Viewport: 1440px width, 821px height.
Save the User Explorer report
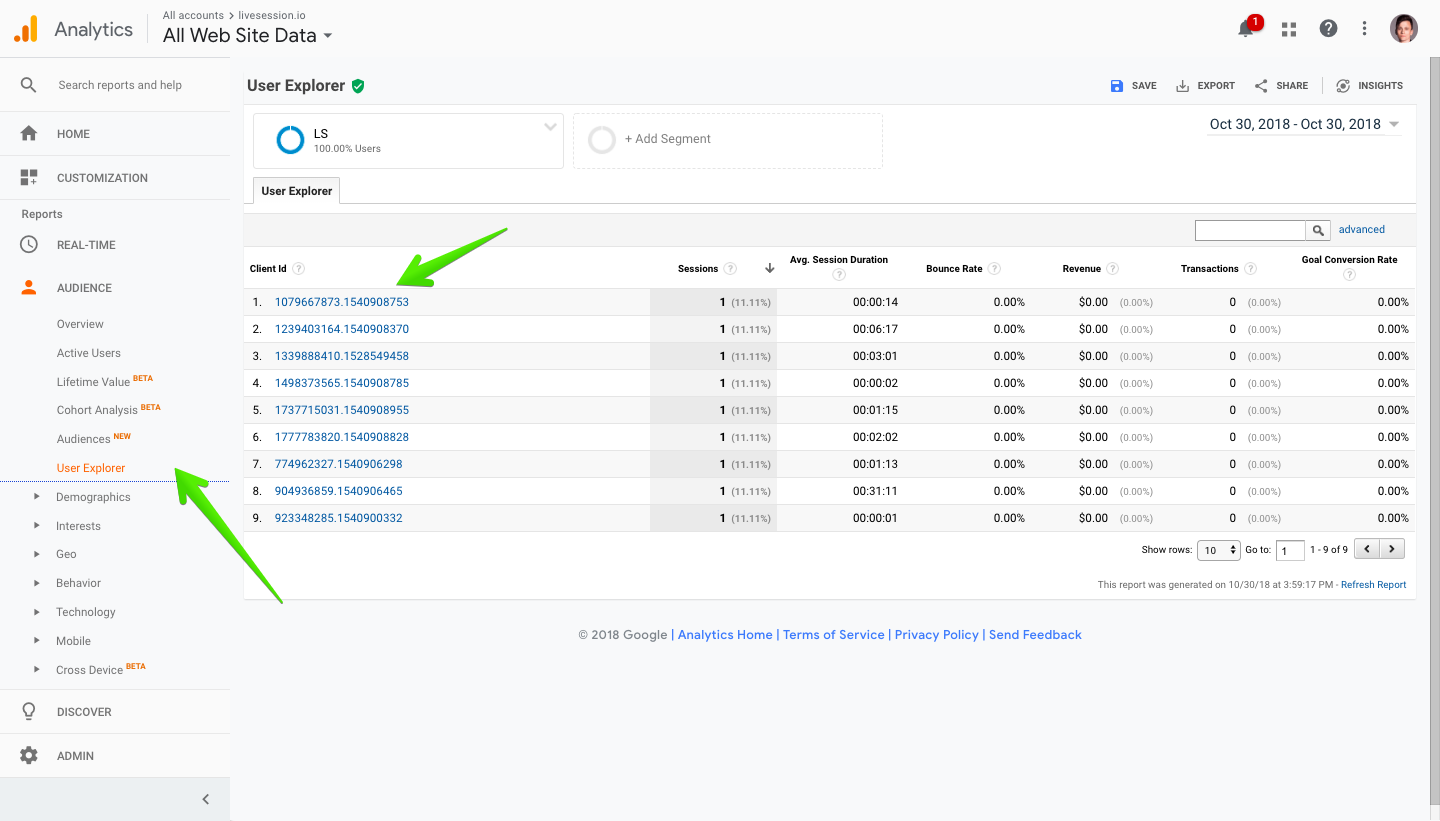pos(1133,85)
